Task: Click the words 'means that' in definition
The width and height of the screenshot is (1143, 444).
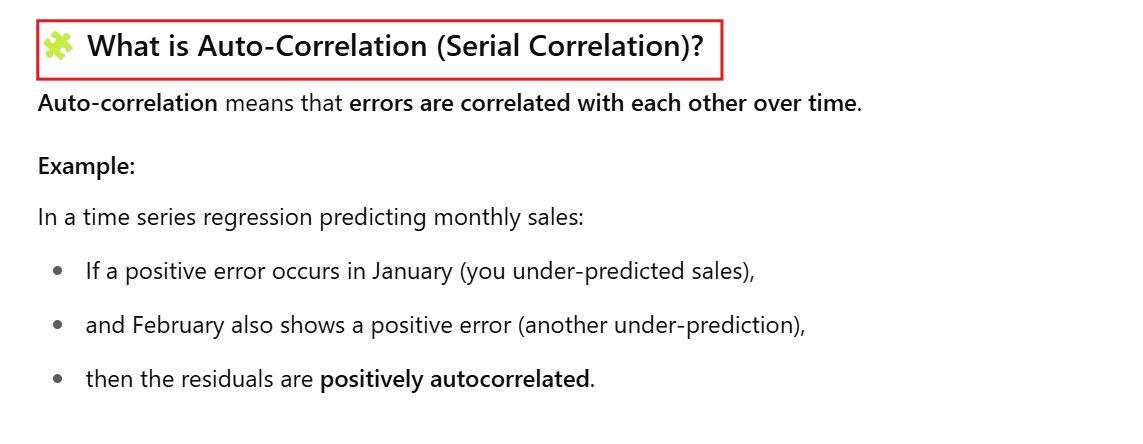Action: tap(283, 103)
